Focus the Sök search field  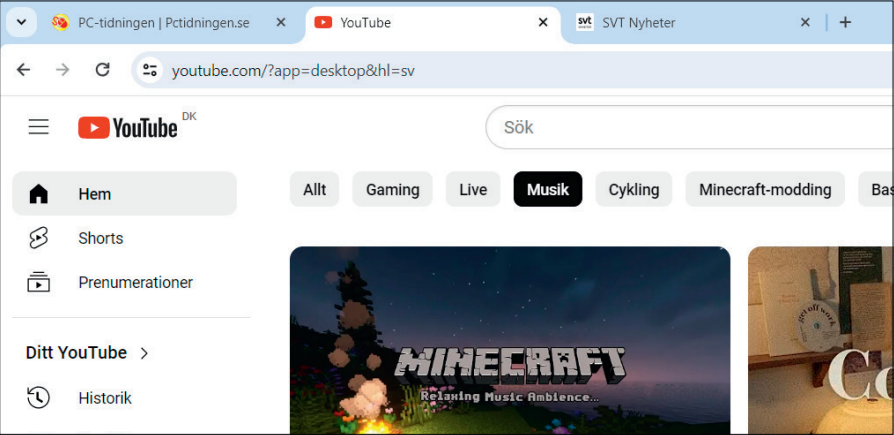click(689, 127)
